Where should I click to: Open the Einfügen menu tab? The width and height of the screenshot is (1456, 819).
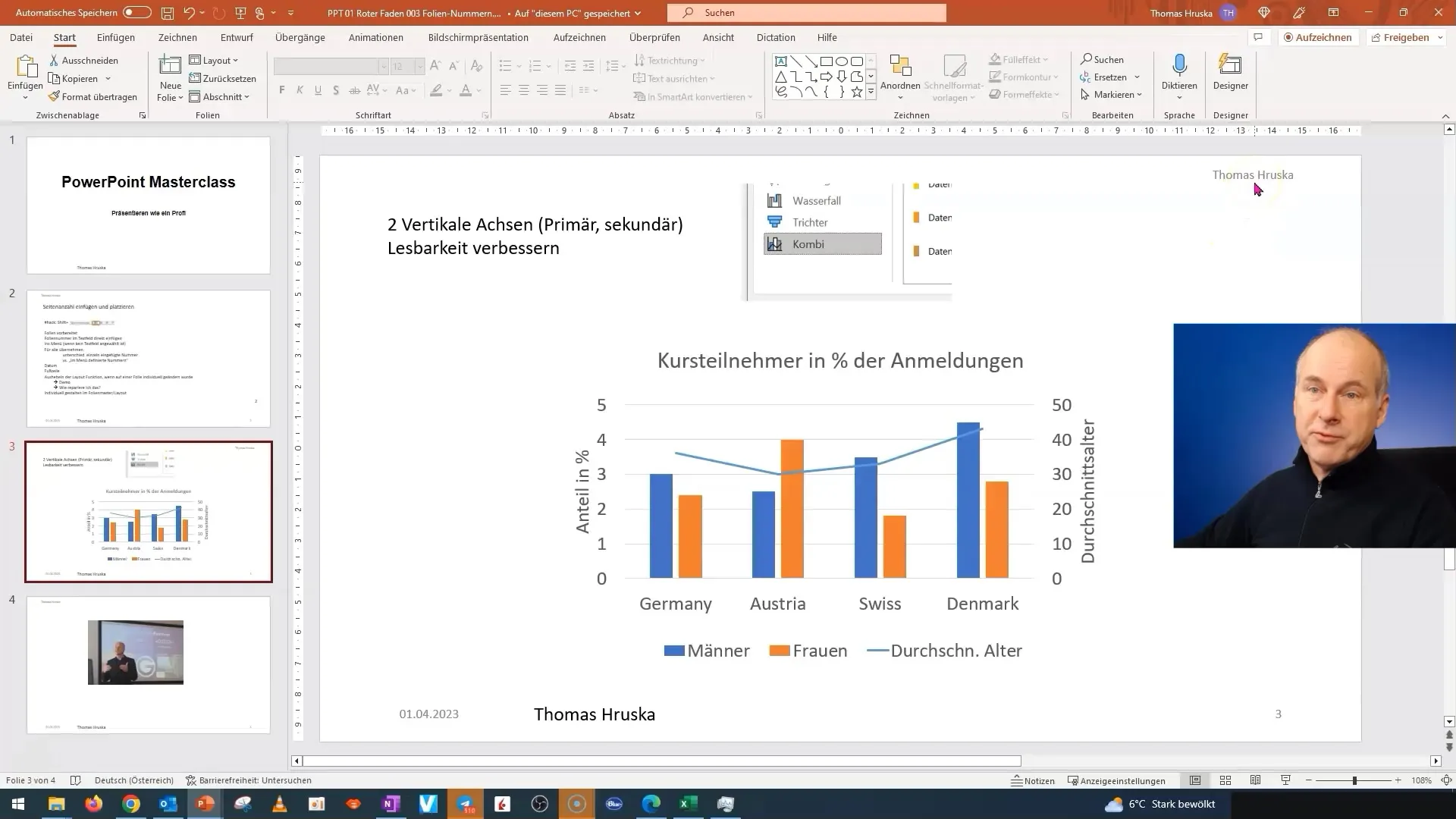tap(116, 37)
